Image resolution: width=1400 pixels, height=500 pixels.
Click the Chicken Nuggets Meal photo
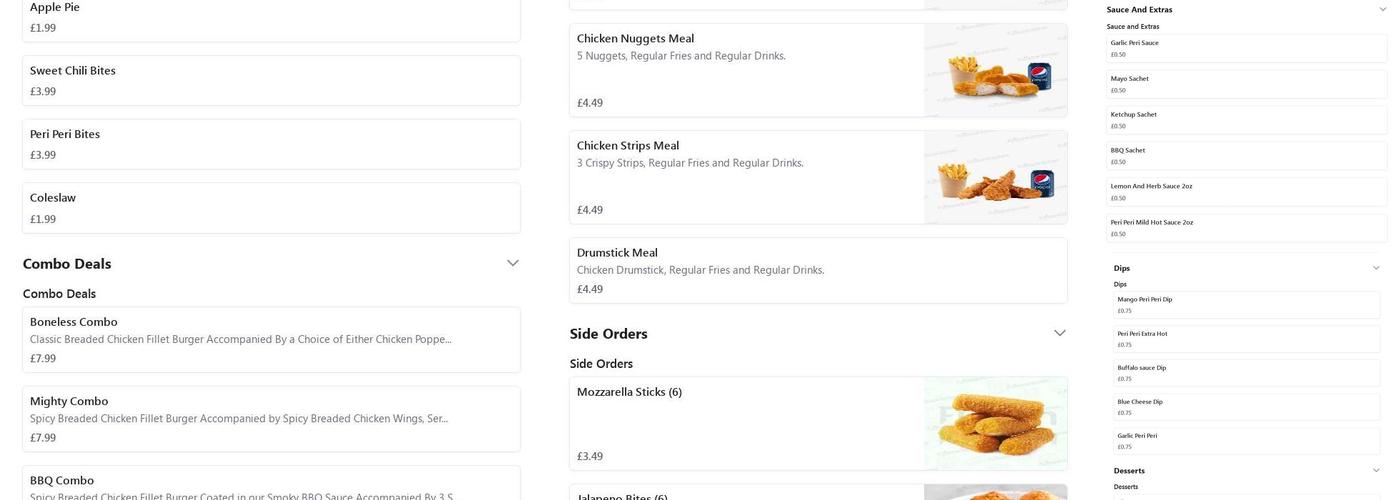[x=995, y=70]
